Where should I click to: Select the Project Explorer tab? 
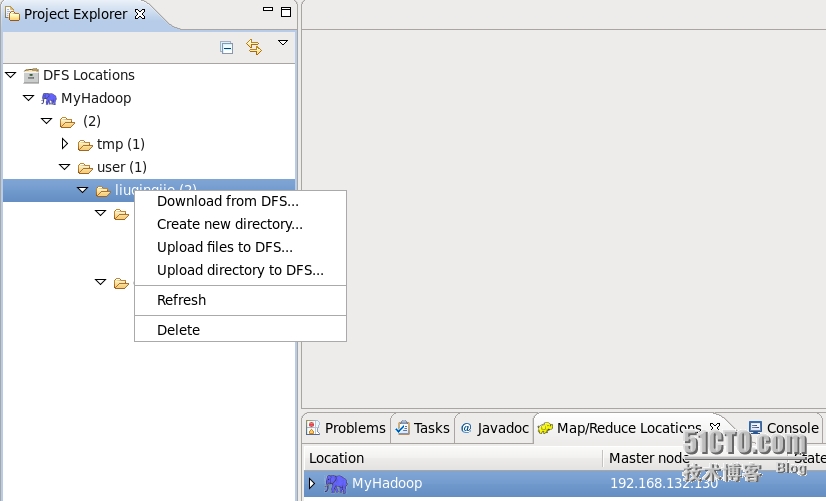click(75, 14)
